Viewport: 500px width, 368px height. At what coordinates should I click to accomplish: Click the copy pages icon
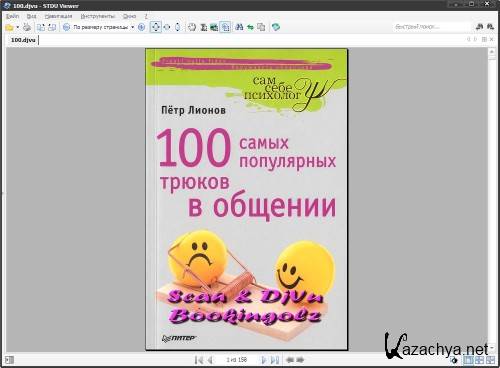261,27
